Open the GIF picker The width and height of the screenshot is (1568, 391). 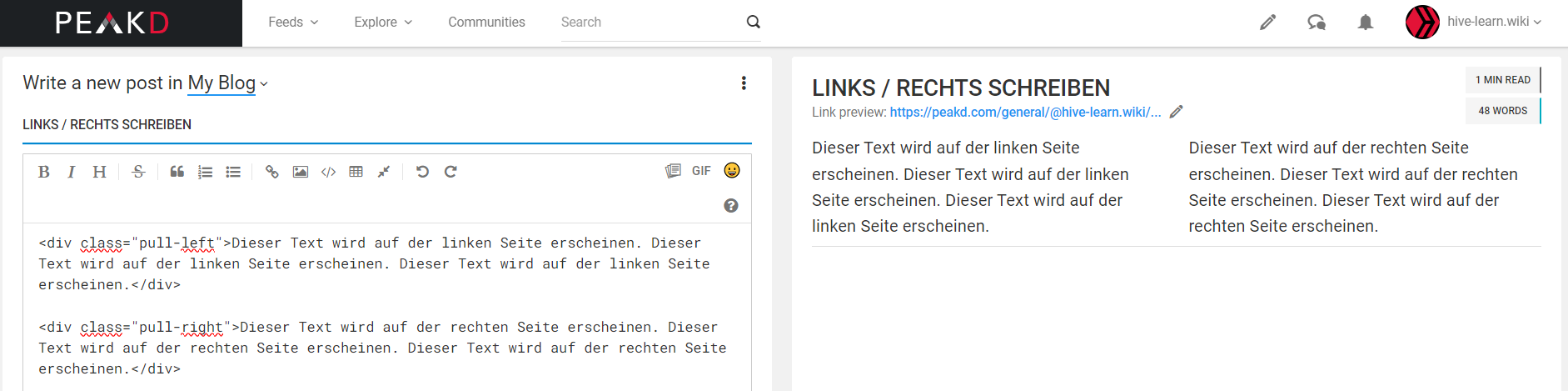click(701, 171)
